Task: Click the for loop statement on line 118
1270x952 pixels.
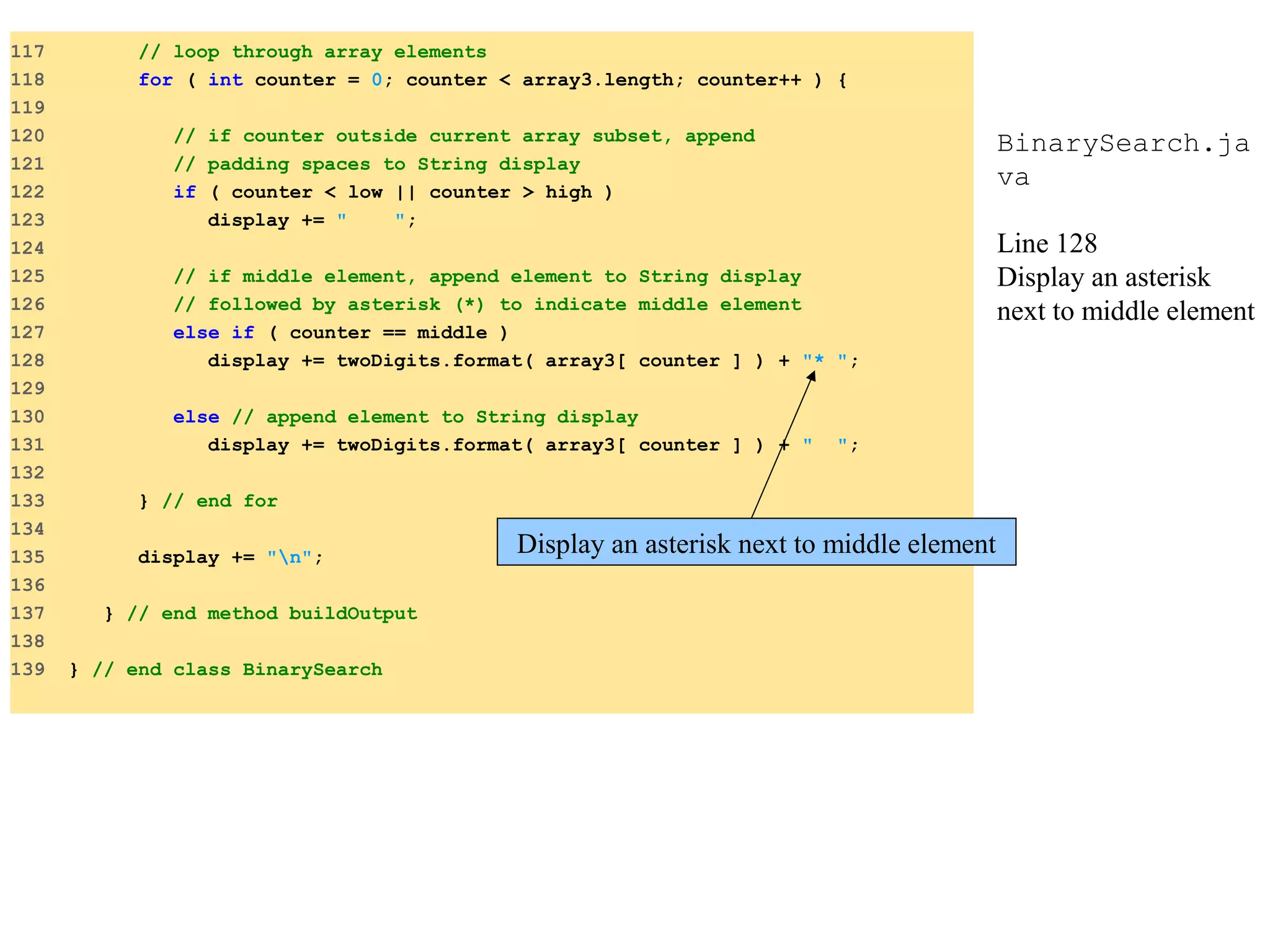Action: 492,80
